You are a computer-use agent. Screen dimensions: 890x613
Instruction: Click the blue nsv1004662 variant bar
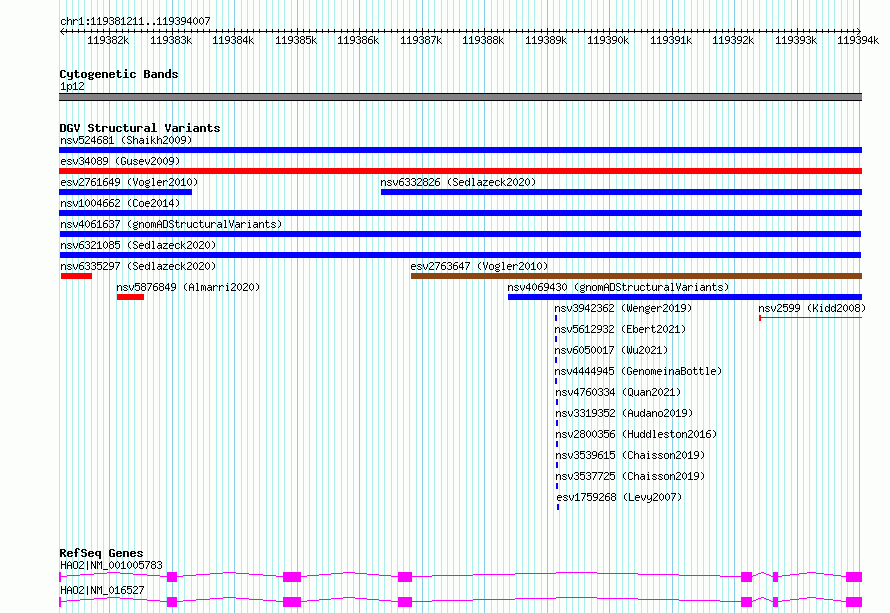460,213
